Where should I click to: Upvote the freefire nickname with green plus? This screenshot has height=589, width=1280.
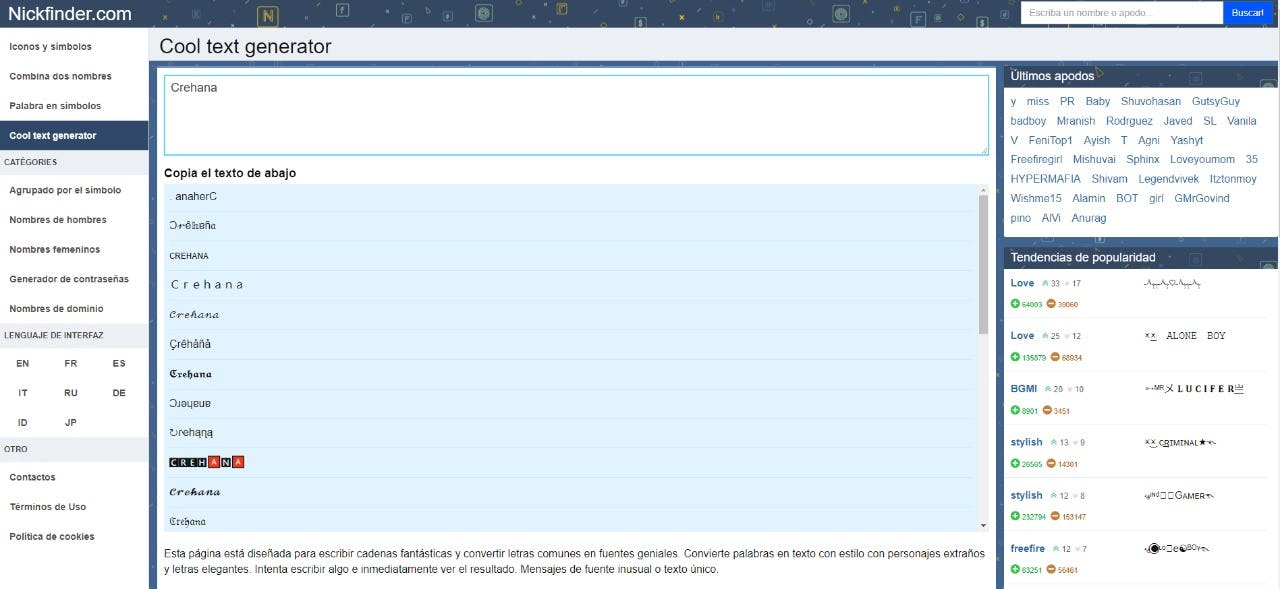pyautogui.click(x=1015, y=570)
